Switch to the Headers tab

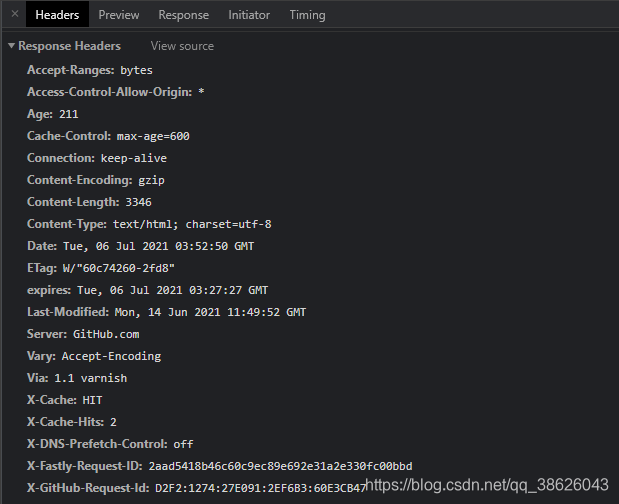click(x=57, y=15)
